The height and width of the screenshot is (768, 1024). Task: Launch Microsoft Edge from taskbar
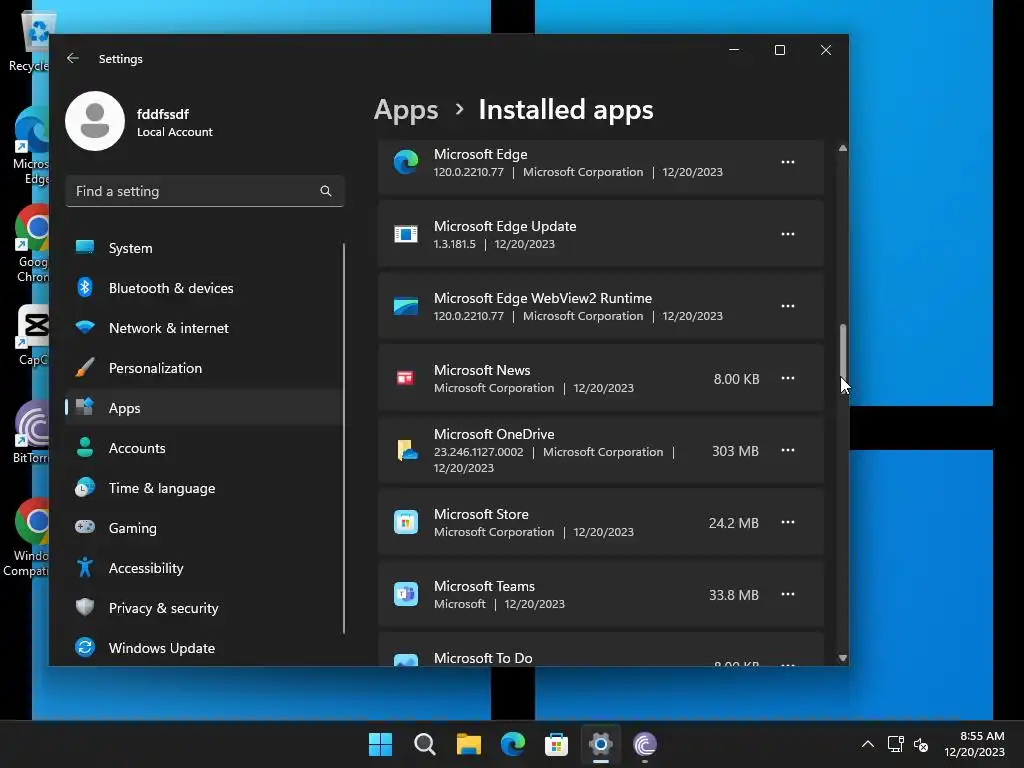[513, 744]
